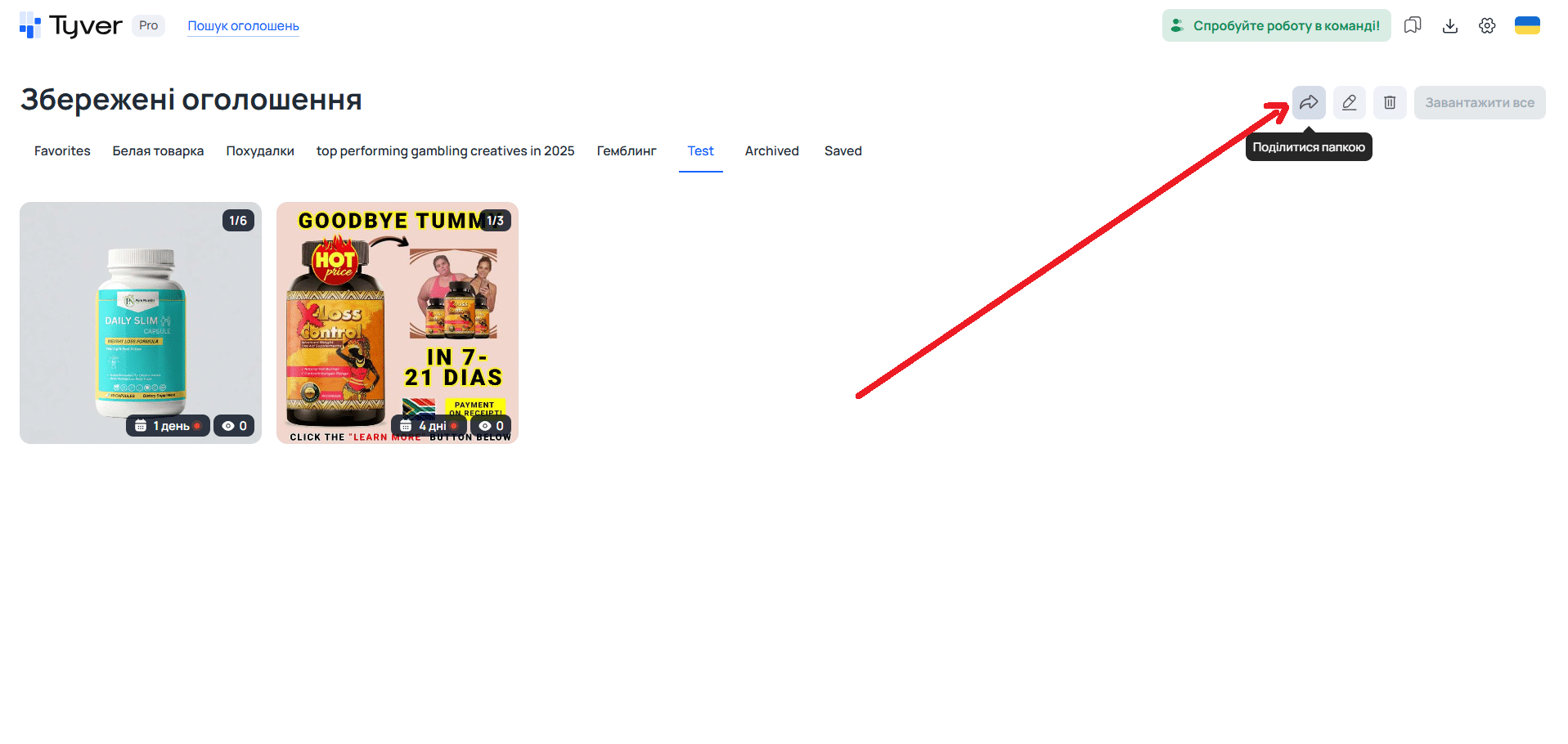Click the 1/6 counter on Daily Slim ad
1568x744 pixels.
coord(238,221)
